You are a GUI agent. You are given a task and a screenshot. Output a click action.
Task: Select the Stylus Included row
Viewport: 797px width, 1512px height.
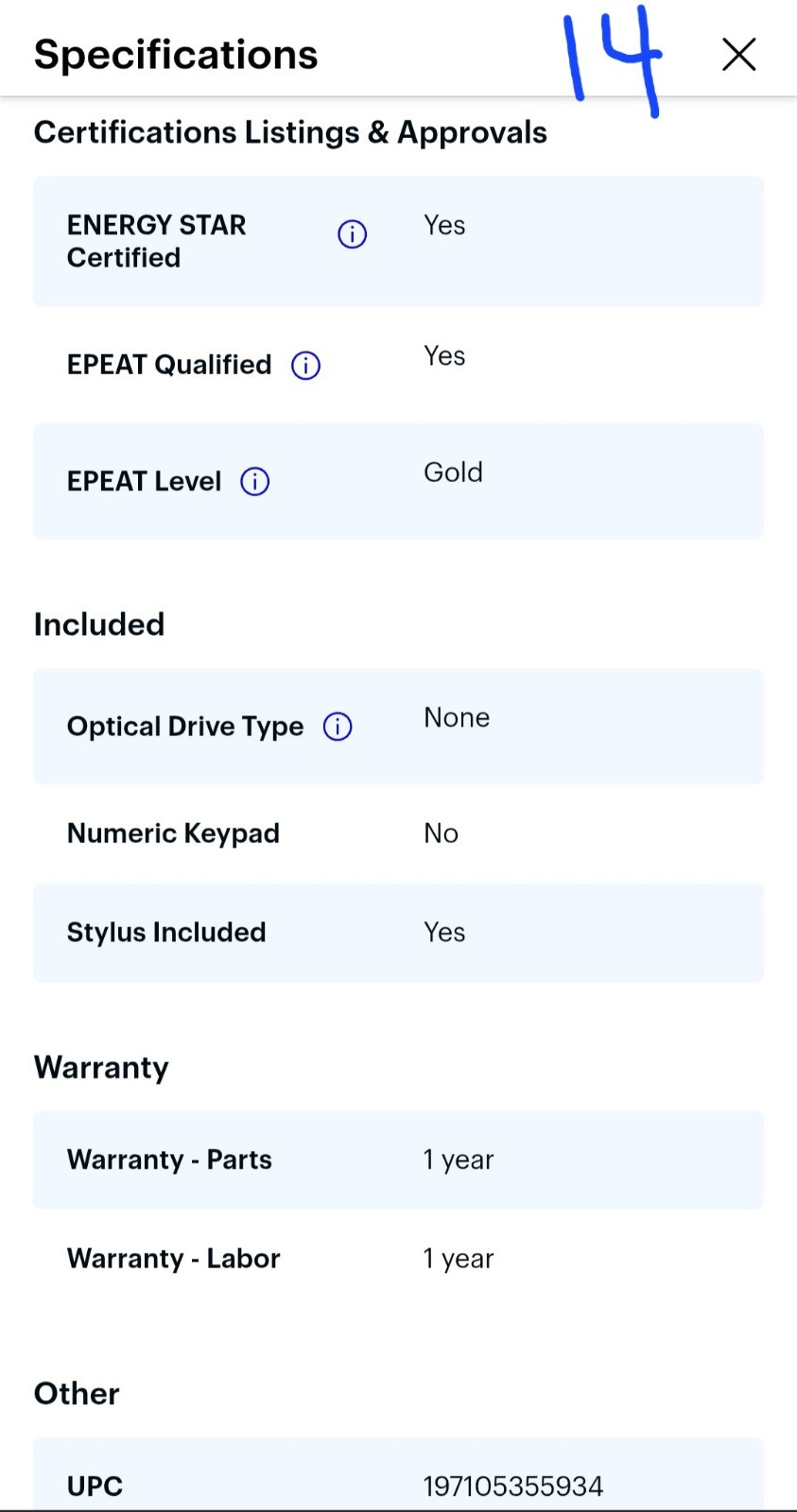pos(398,933)
